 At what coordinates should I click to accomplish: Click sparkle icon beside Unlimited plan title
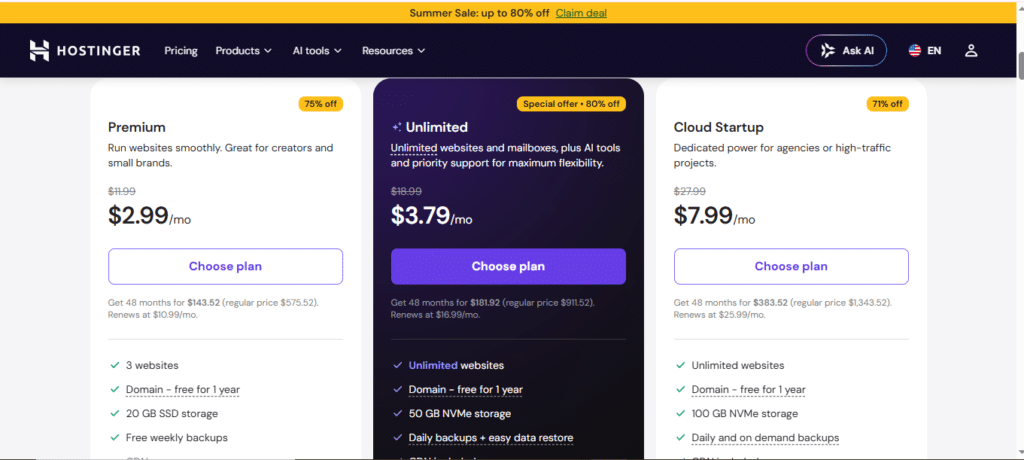coord(396,127)
